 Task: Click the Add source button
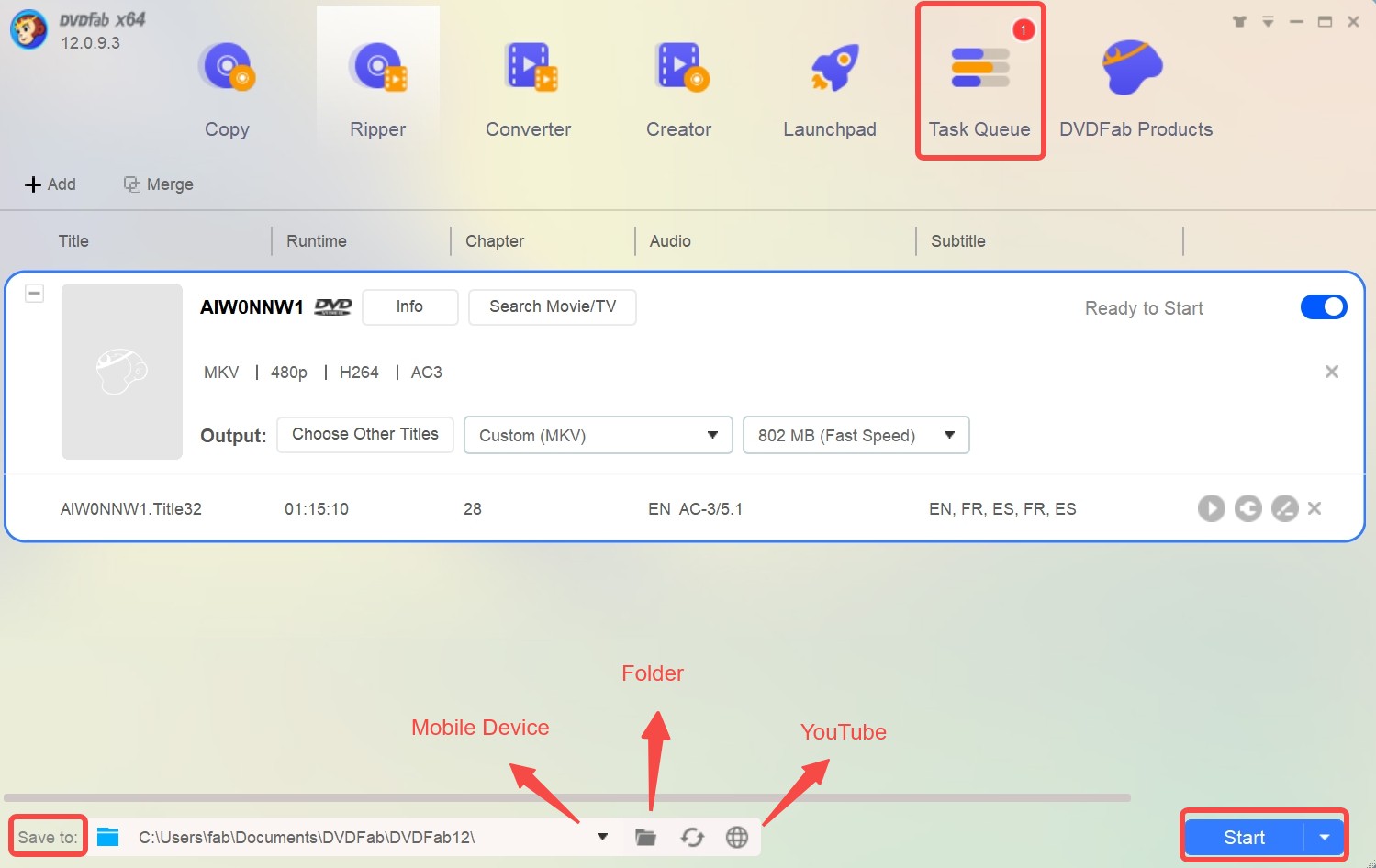point(50,184)
